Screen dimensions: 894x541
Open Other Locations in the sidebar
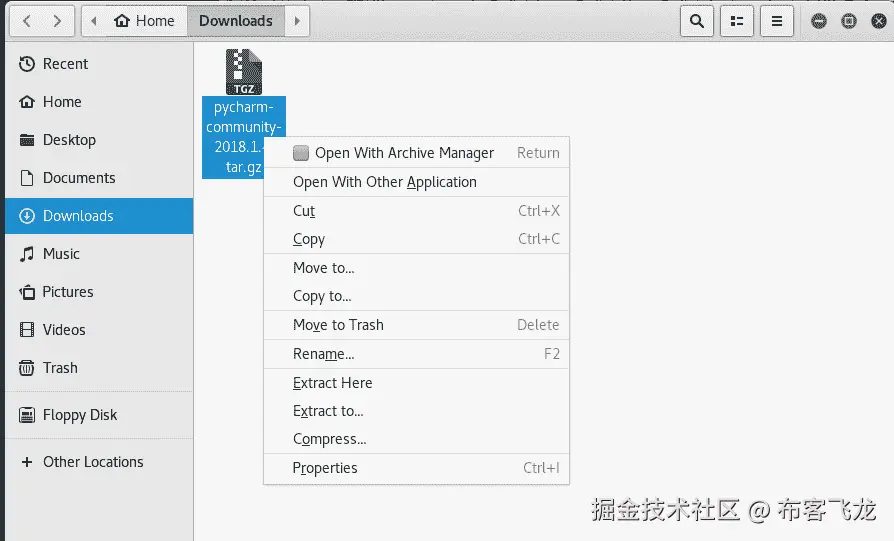93,462
